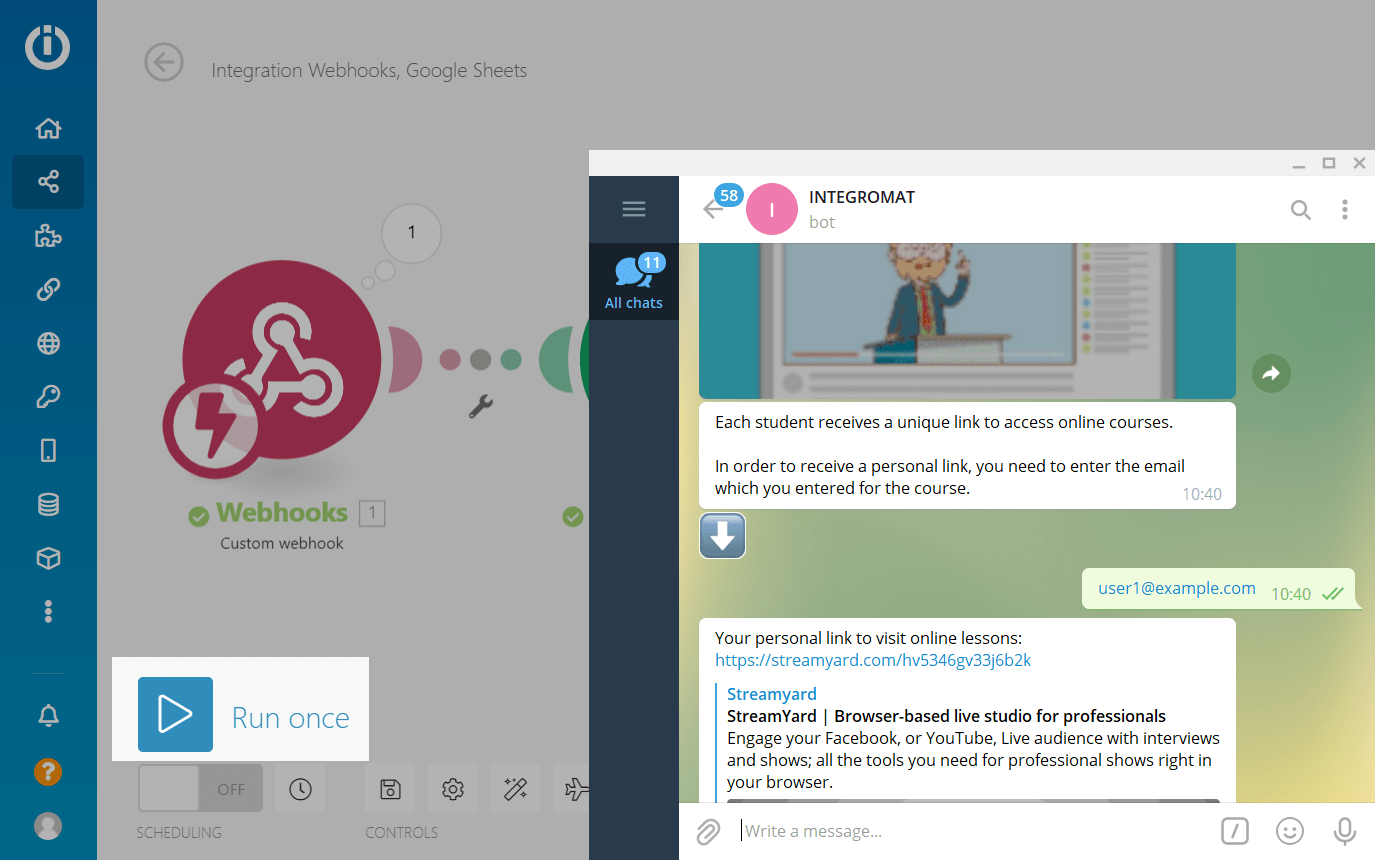
Task: Click the wrench icon on module connector
Action: [481, 406]
